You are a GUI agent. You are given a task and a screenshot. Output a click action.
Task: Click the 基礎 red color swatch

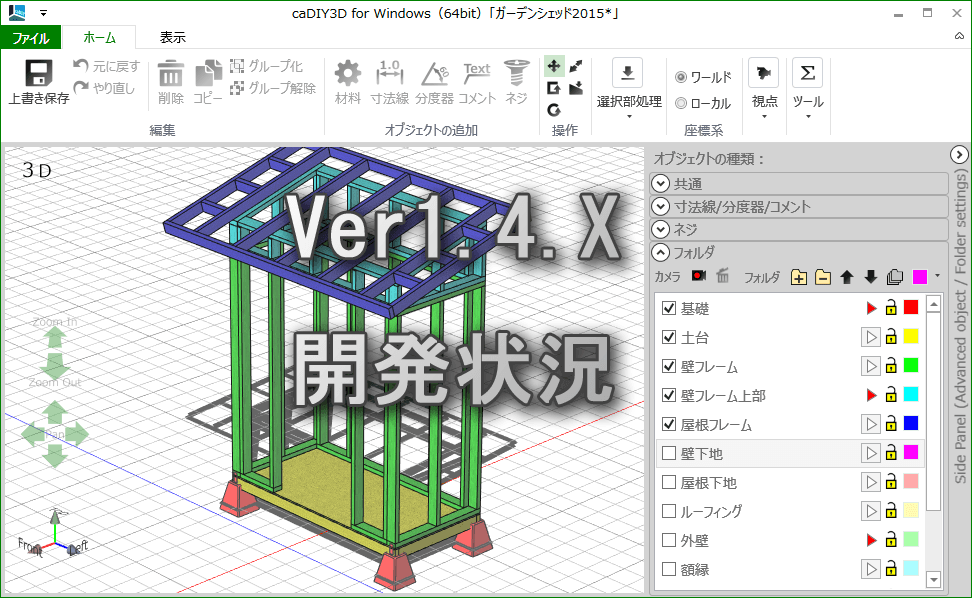tap(911, 307)
